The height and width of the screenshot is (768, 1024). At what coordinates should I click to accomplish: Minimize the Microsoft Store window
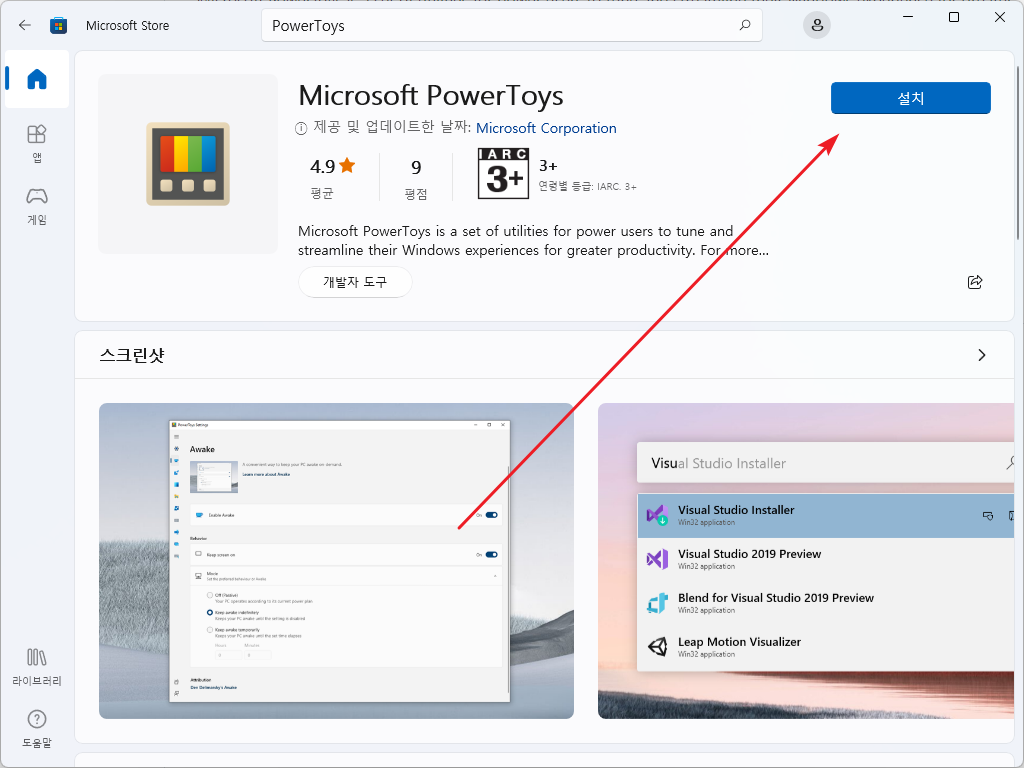[908, 17]
